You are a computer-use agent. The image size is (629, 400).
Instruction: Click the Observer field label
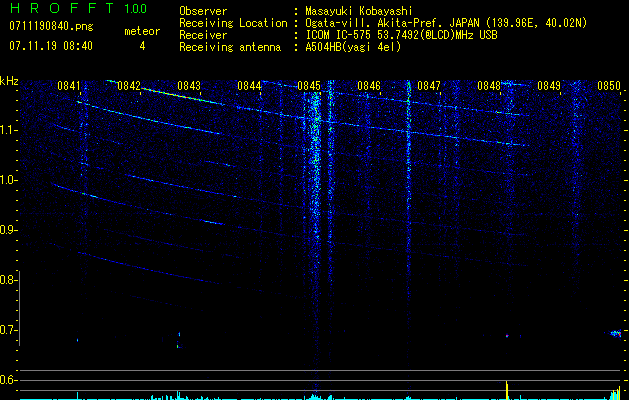[x=203, y=12]
